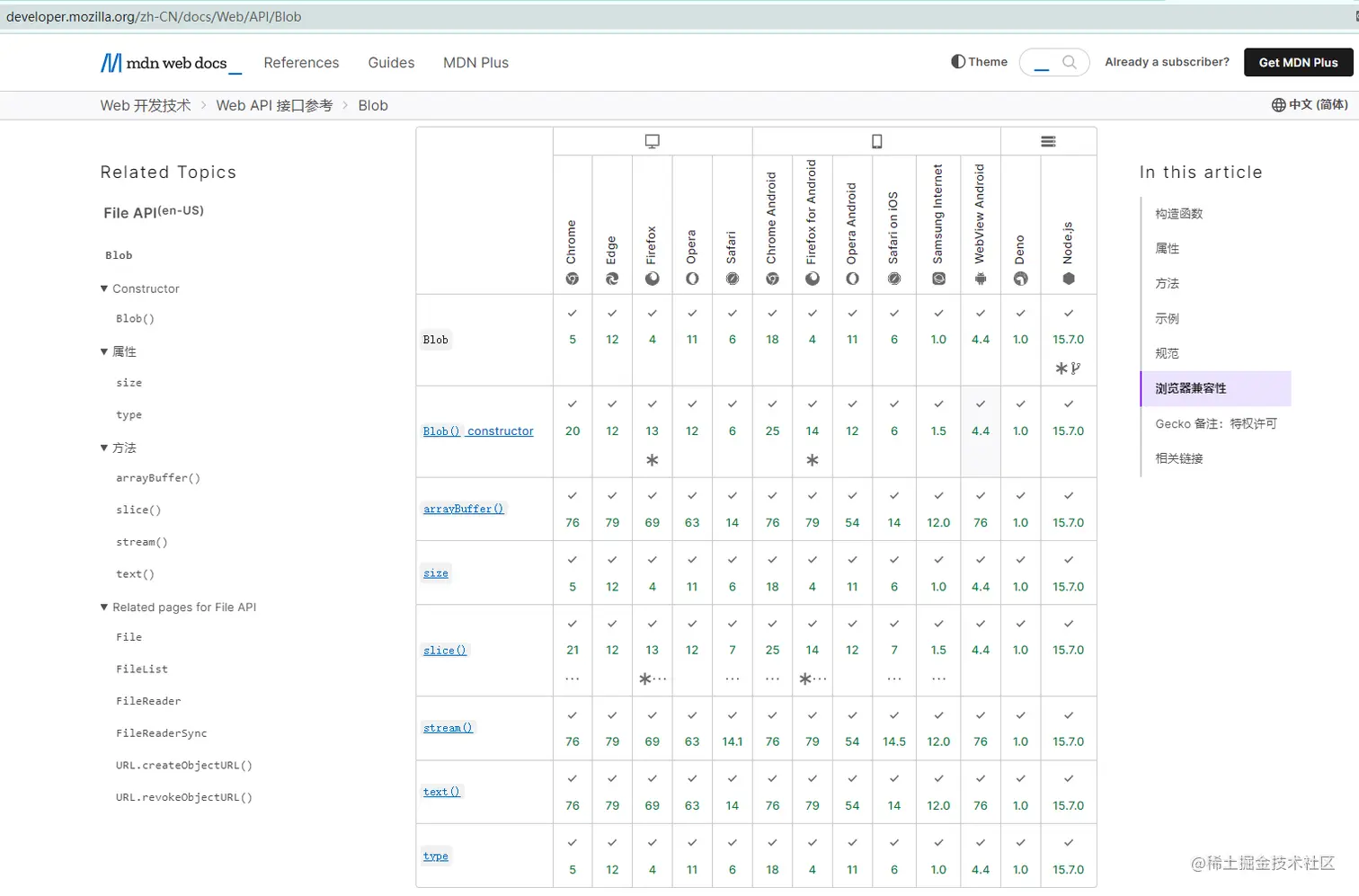Click asterisk note under Firefox 13 constructor cell
Viewport: 1359px width, 896px height.
point(653,460)
